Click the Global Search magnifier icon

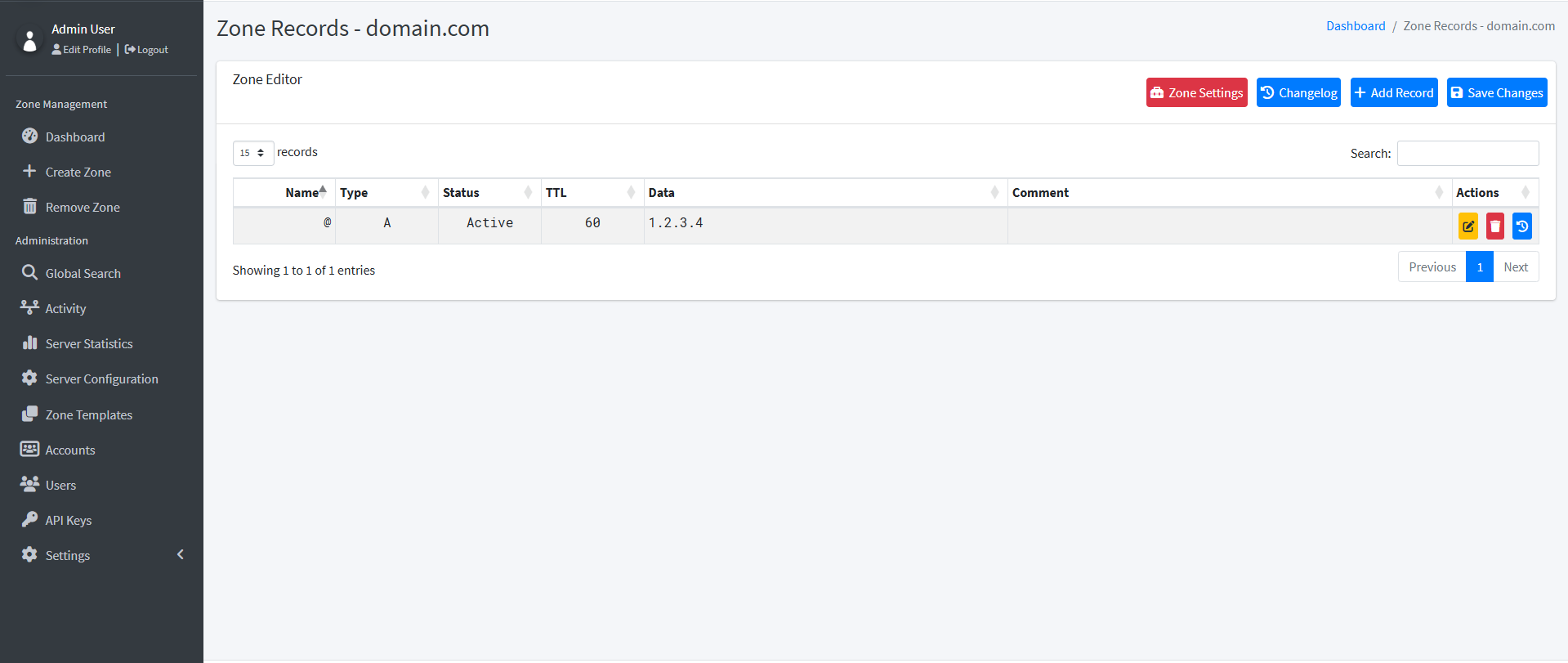tap(29, 273)
